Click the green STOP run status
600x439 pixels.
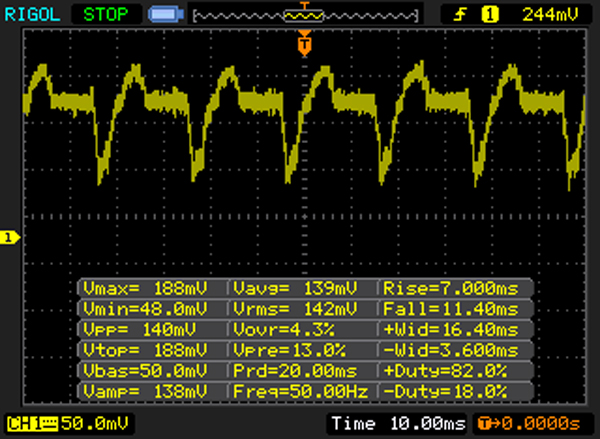point(106,15)
